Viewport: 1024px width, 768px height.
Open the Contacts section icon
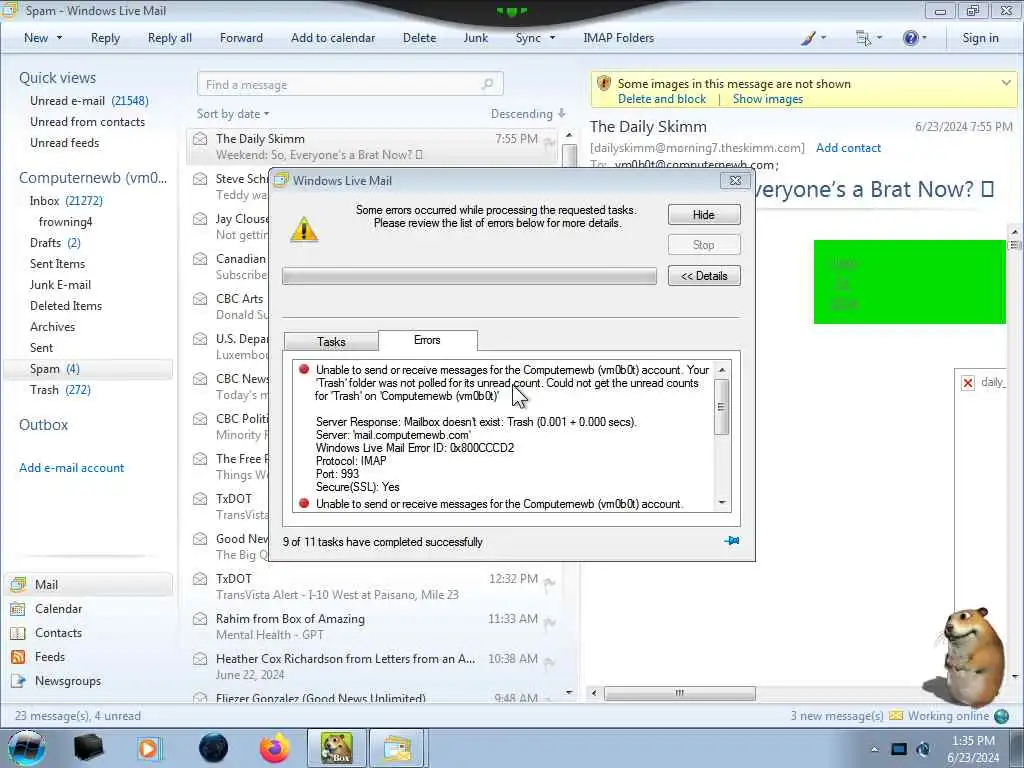point(18,633)
